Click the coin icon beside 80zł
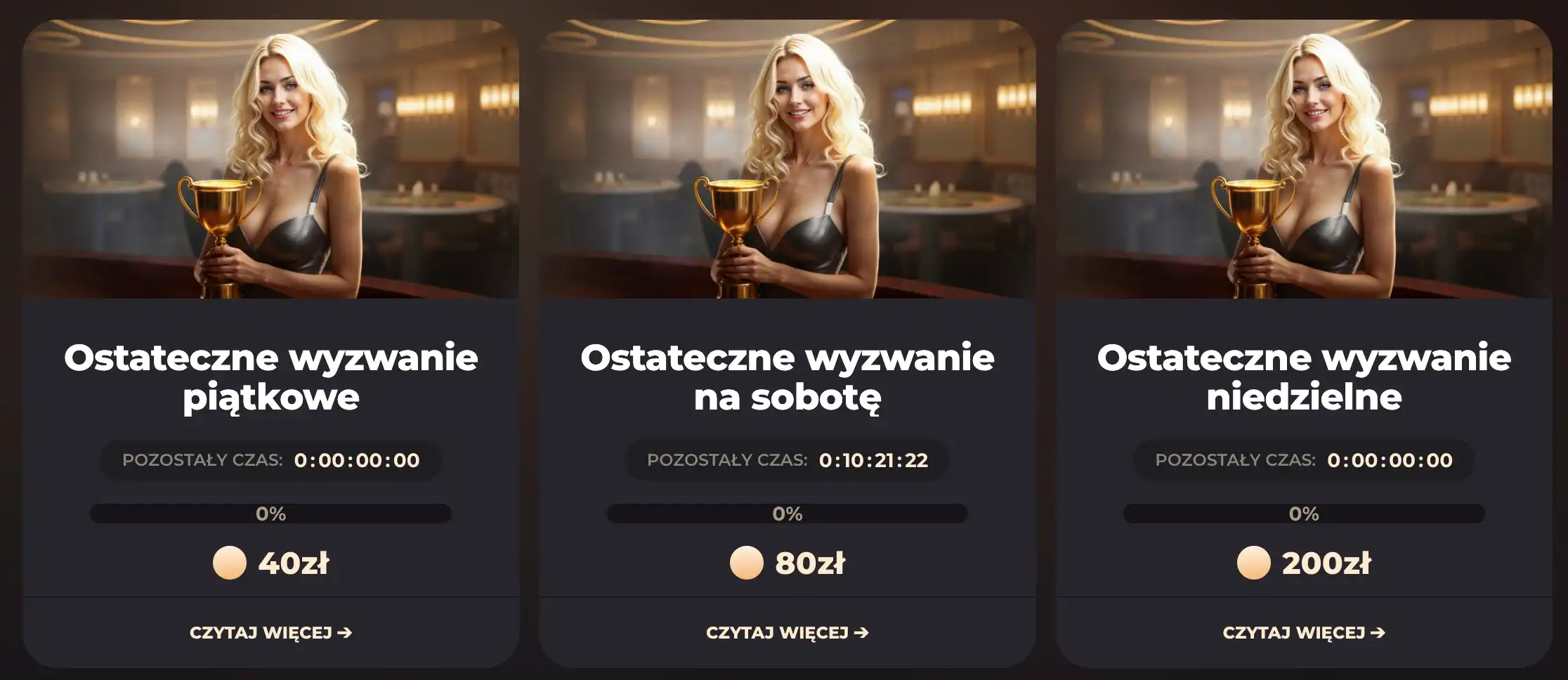Screen dimensions: 1568x680 pyautogui.click(x=746, y=563)
